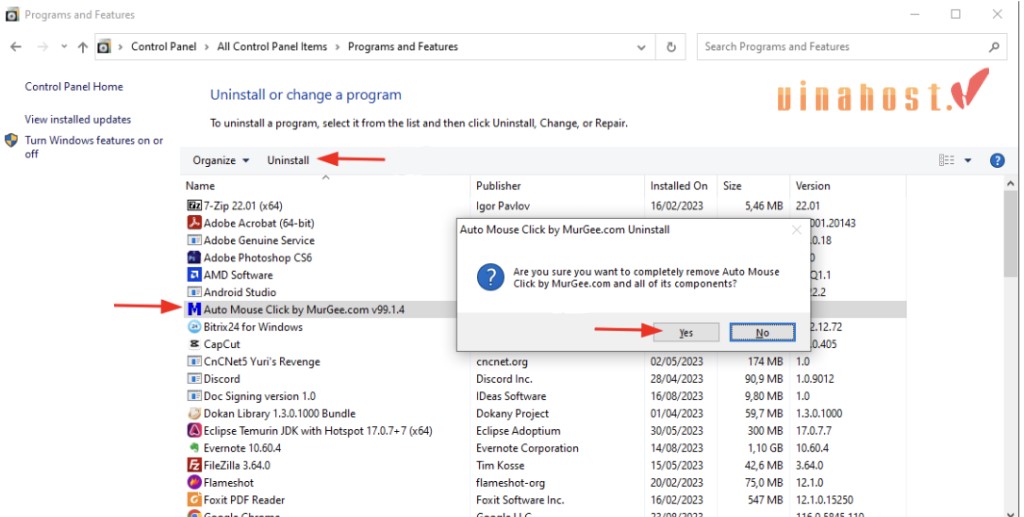Sort by the Installed On column header

(x=680, y=186)
